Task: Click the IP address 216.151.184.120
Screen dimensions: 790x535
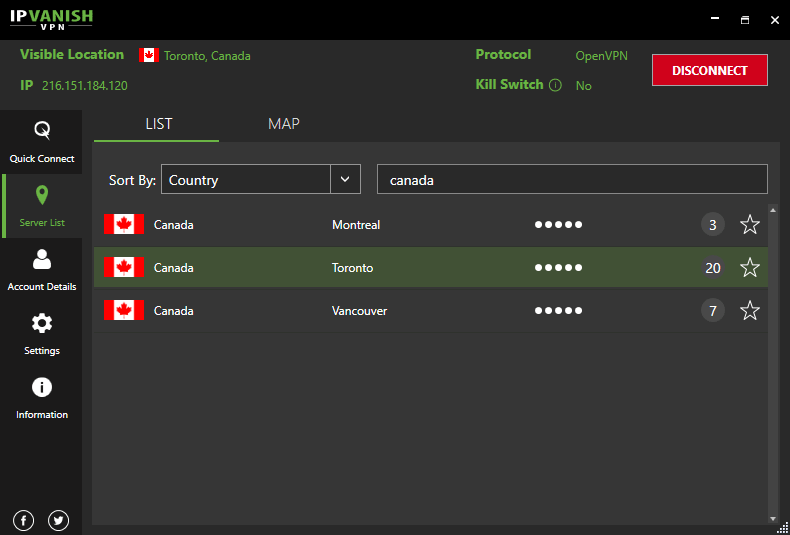Action: [85, 86]
